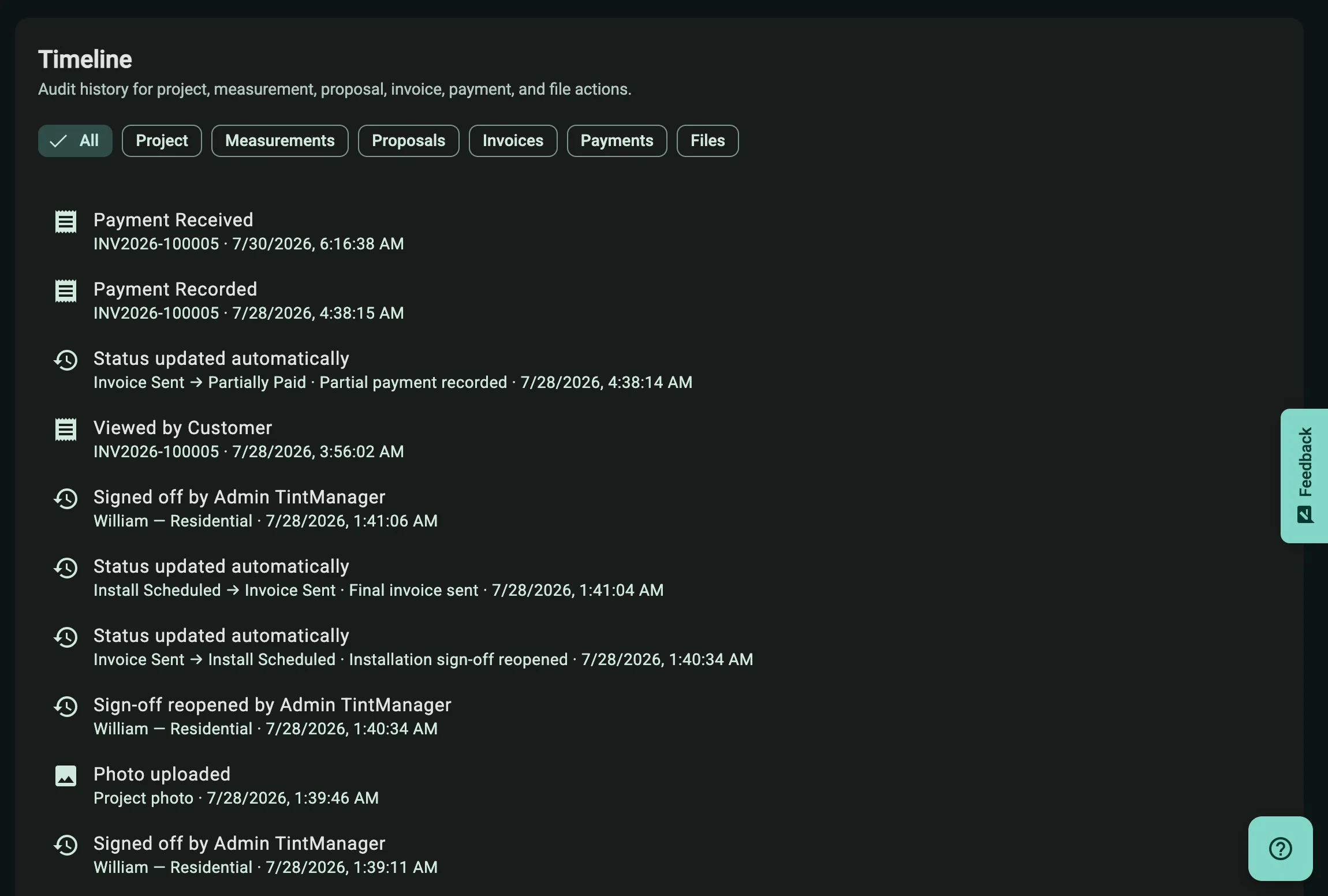Click the William — Residential 1:41:06 AM line
The width and height of the screenshot is (1328, 896).
[x=266, y=521]
